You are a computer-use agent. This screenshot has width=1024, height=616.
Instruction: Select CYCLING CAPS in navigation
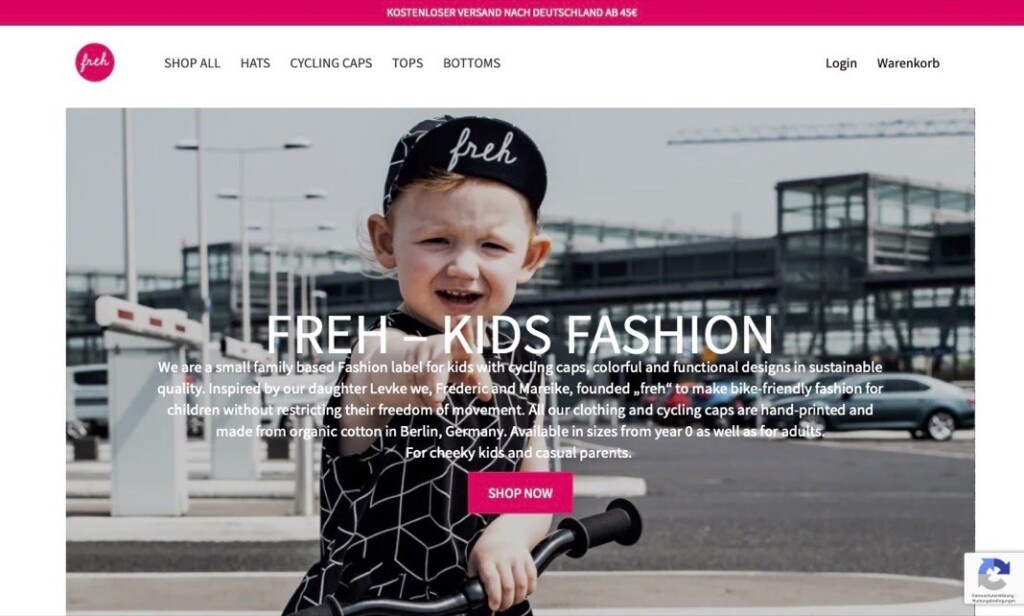click(x=331, y=63)
